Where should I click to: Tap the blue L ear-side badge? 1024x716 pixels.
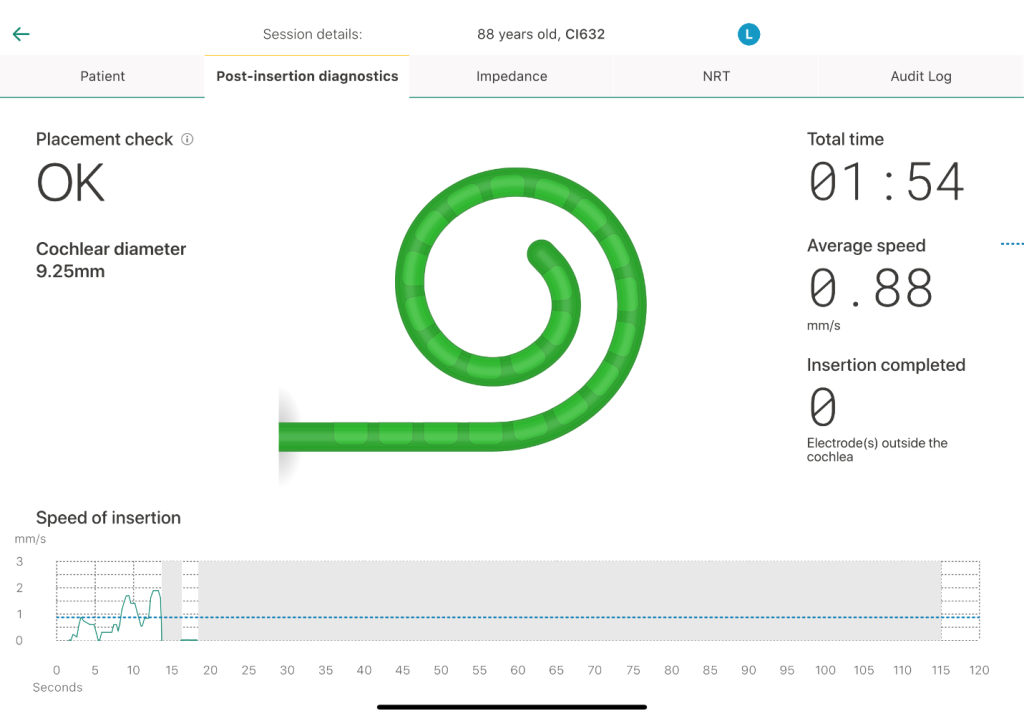748,35
